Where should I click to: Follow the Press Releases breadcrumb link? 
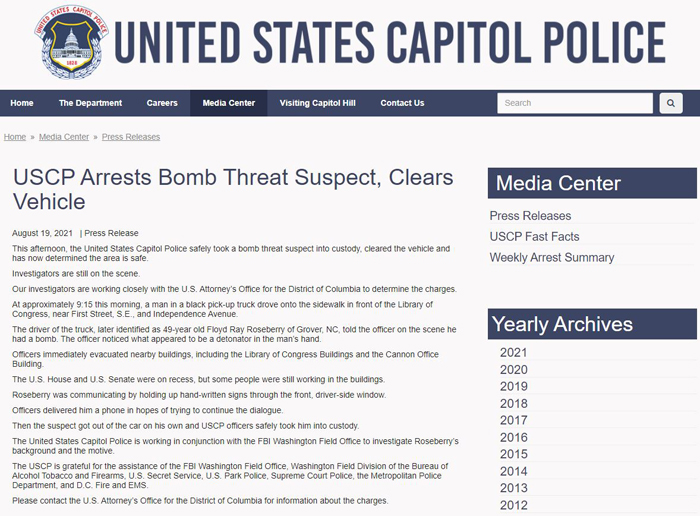point(131,137)
